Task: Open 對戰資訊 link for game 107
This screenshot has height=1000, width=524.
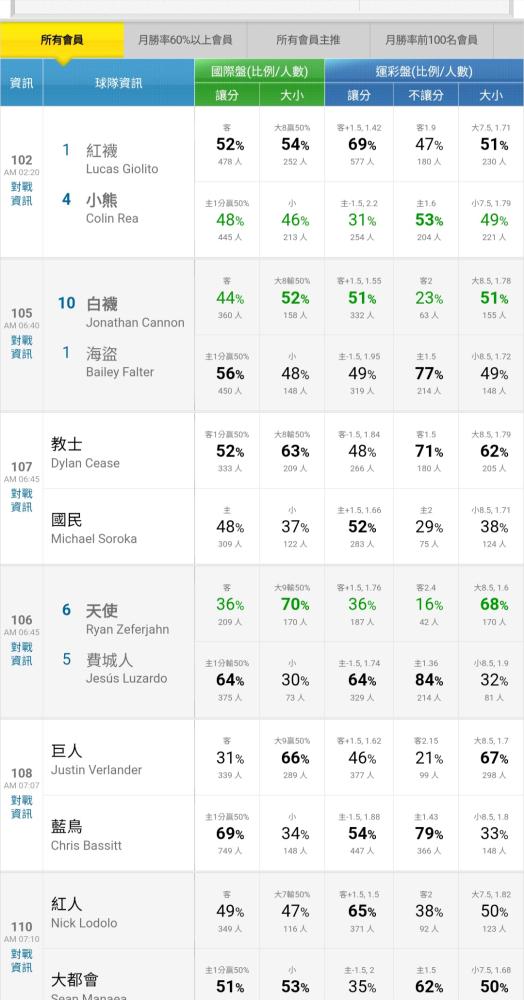Action: (x=21, y=500)
